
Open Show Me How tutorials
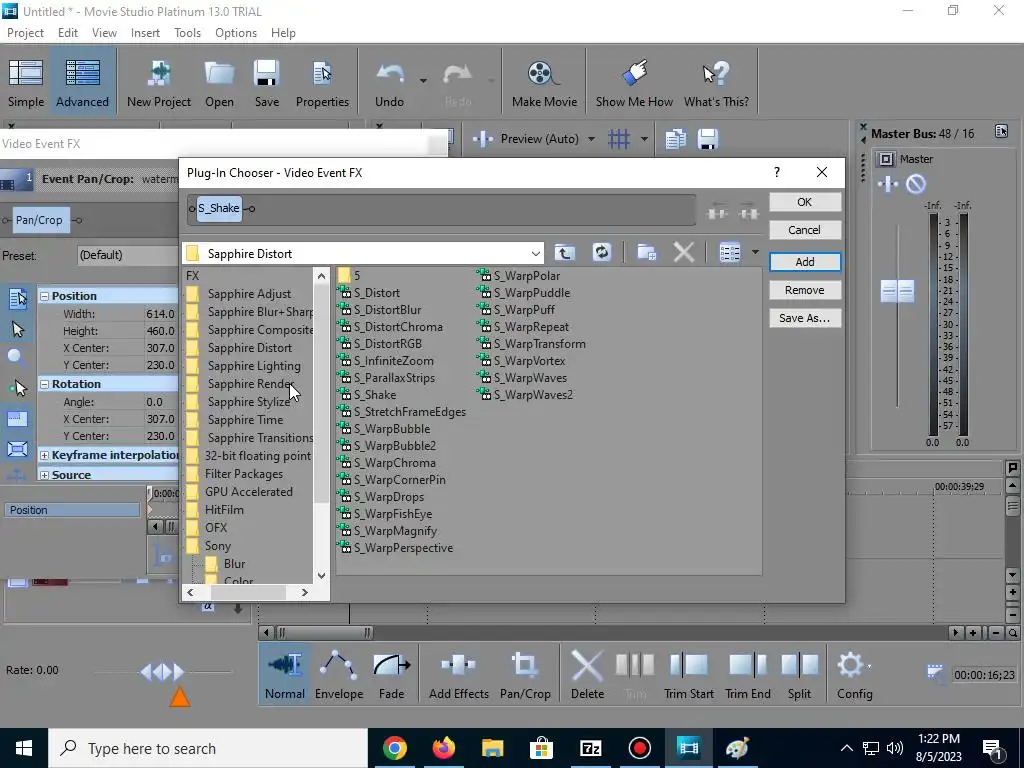[x=634, y=82]
